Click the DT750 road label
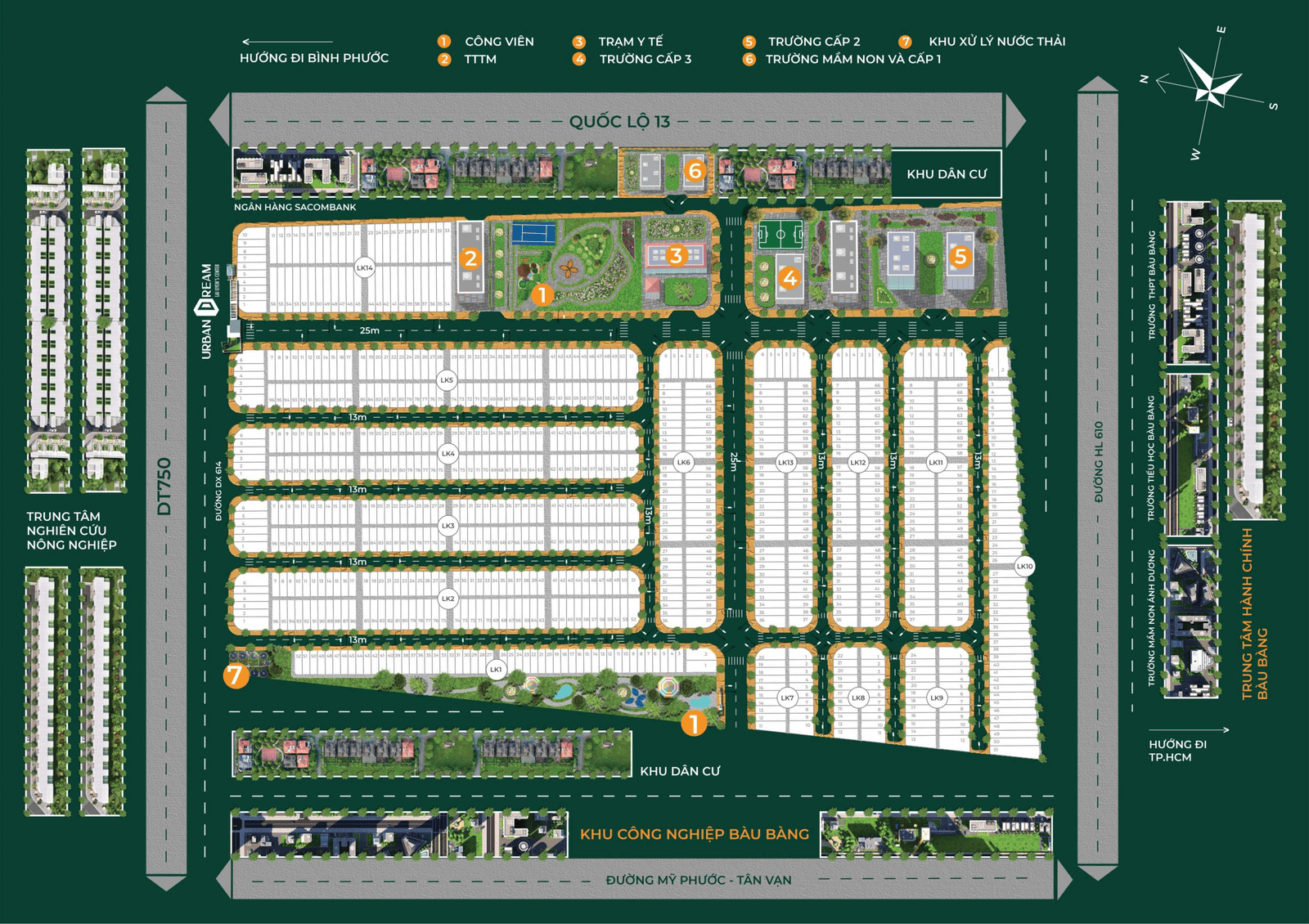 [x=164, y=487]
